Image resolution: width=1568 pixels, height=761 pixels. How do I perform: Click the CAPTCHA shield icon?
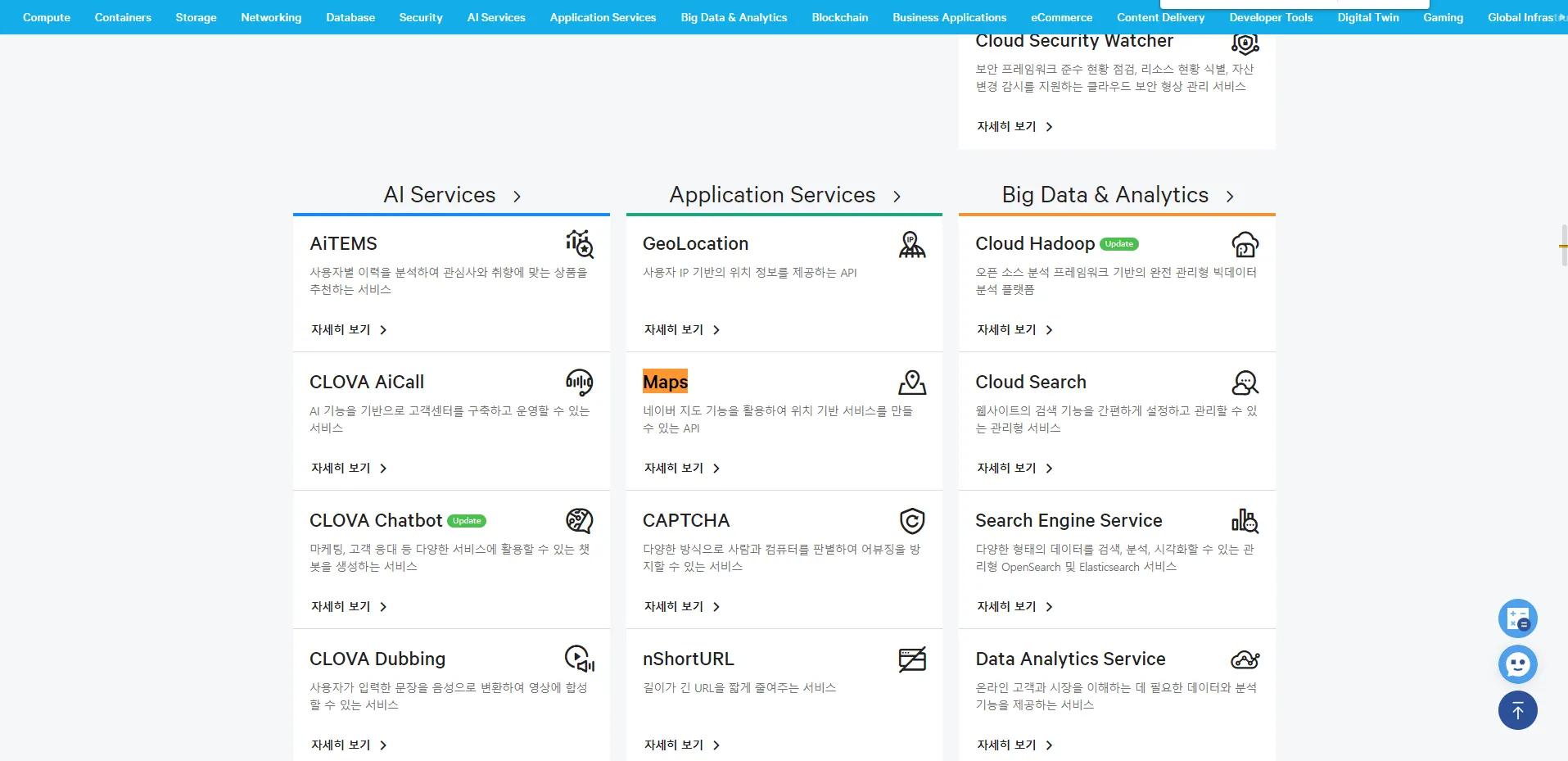point(912,521)
